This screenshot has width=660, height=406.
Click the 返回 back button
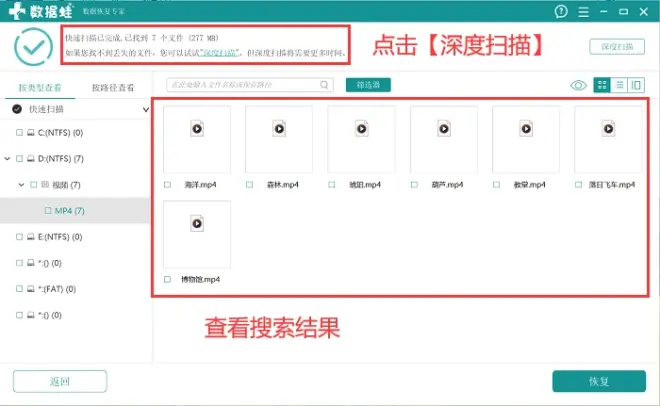coord(60,381)
